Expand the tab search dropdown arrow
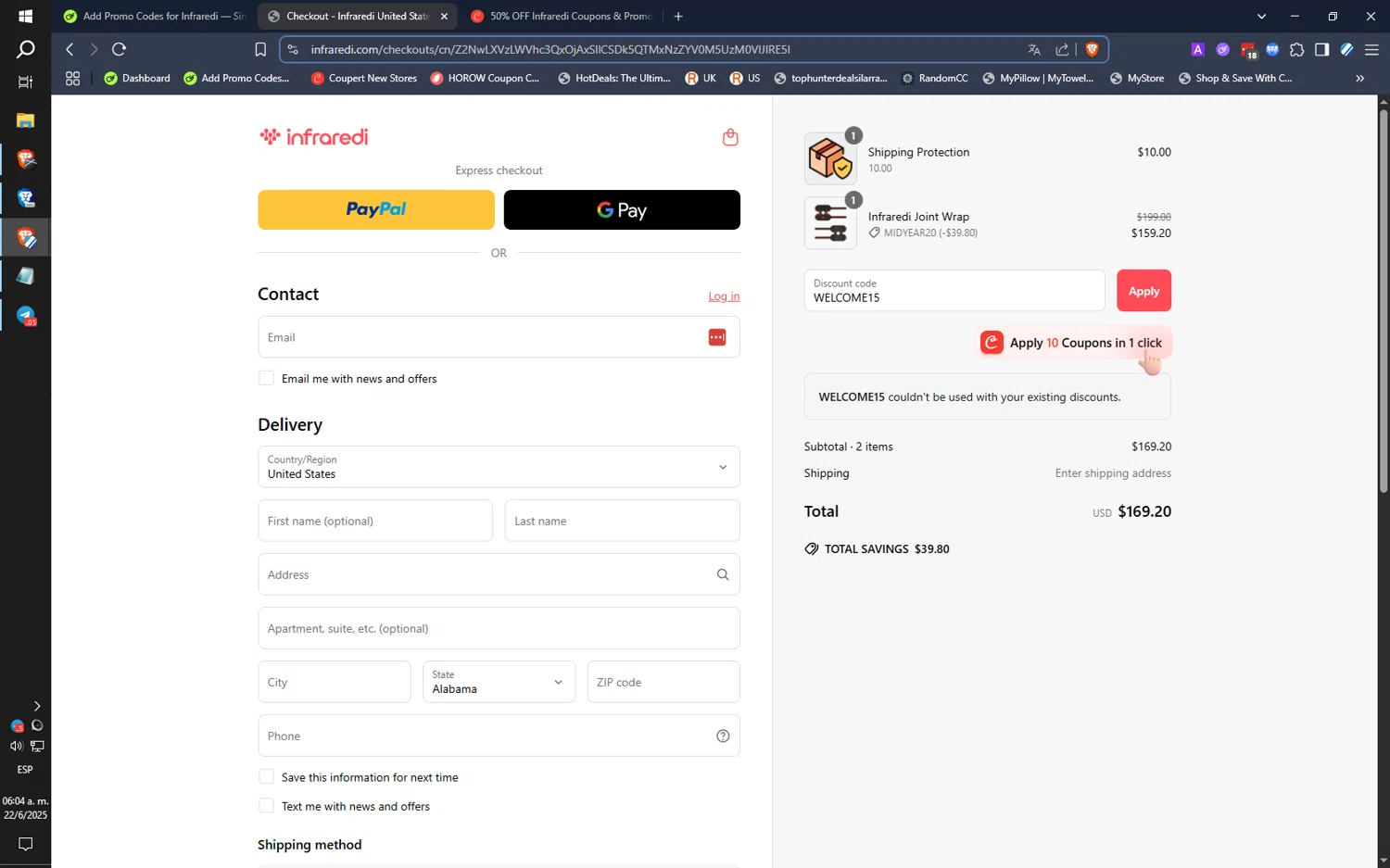This screenshot has width=1390, height=868. [1261, 16]
